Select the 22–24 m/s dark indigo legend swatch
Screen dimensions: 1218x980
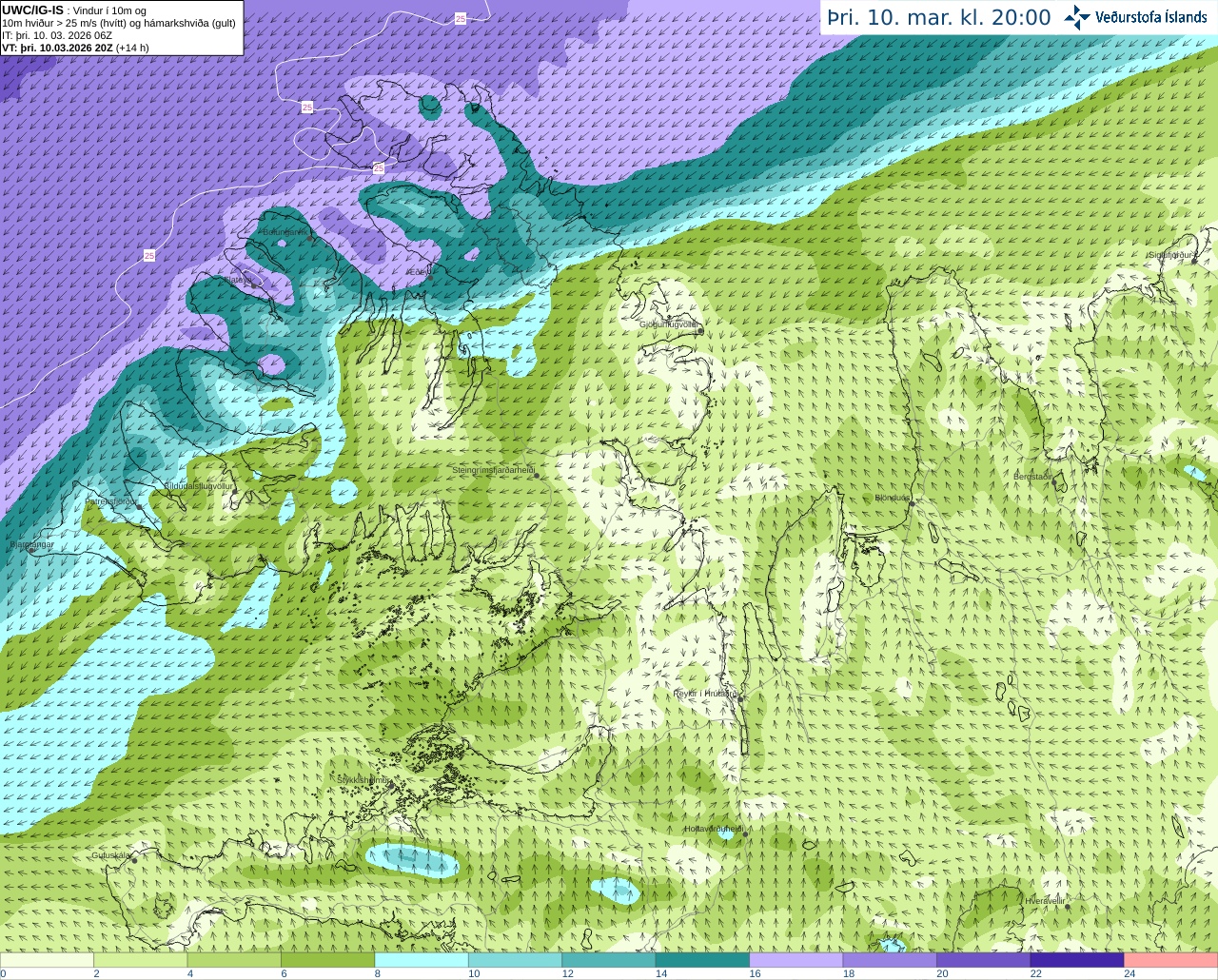pyautogui.click(x=1077, y=960)
